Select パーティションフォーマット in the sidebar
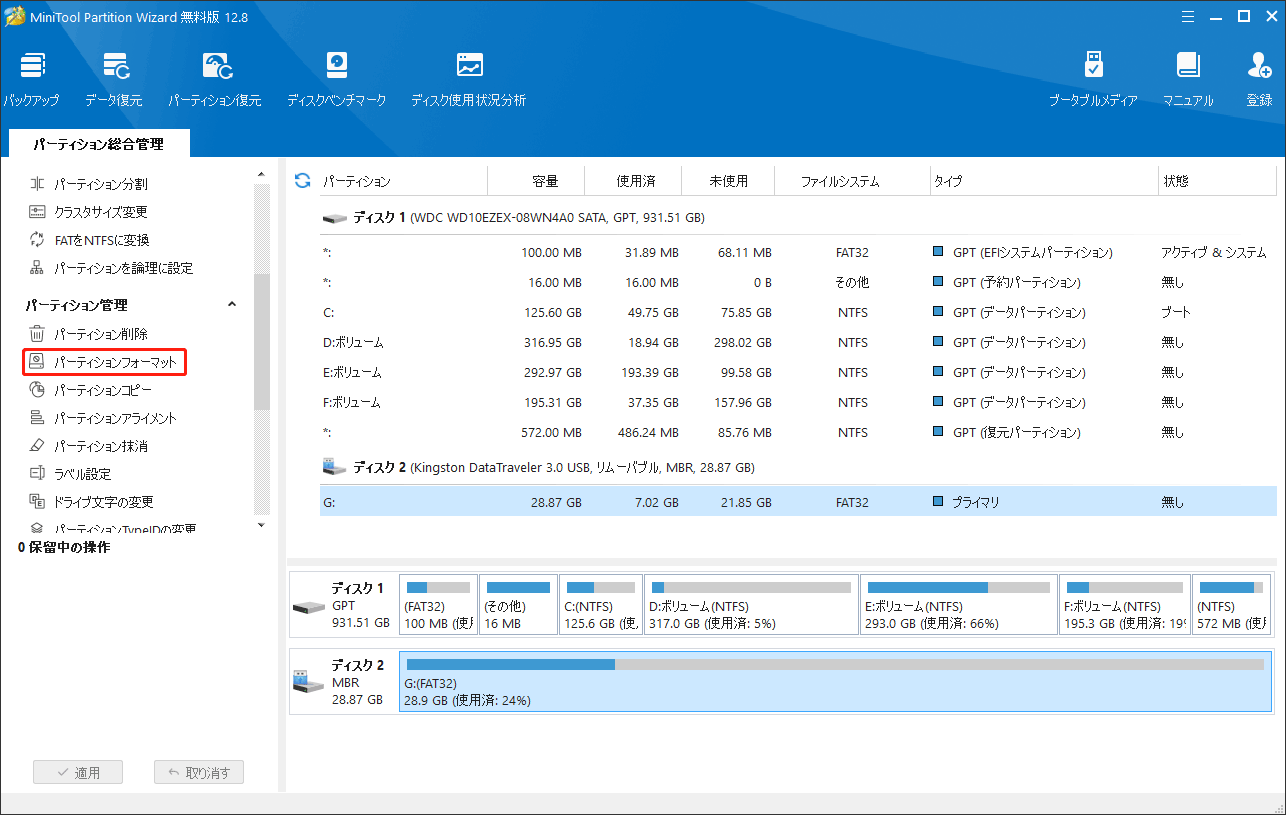Viewport: 1286px width, 815px height. click(x=105, y=362)
